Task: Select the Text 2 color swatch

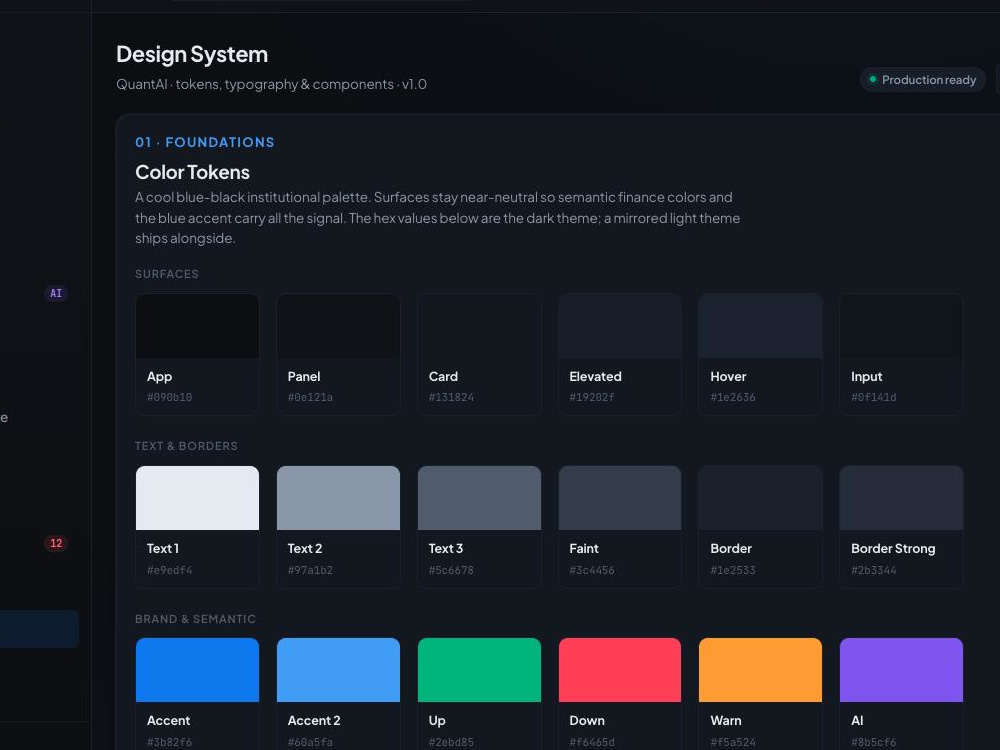Action: click(x=338, y=498)
